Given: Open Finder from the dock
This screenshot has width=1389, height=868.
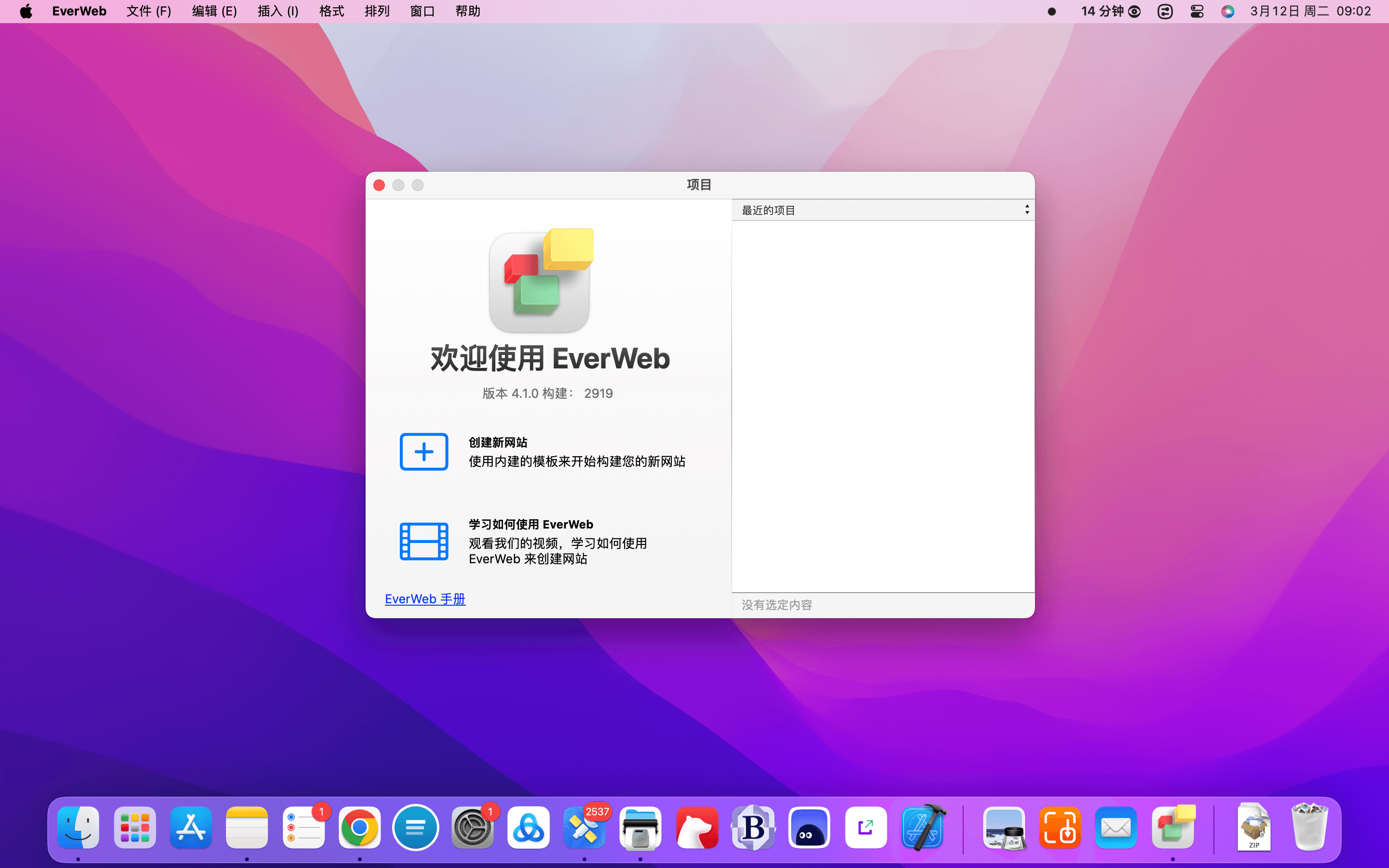Looking at the screenshot, I should pos(79,827).
